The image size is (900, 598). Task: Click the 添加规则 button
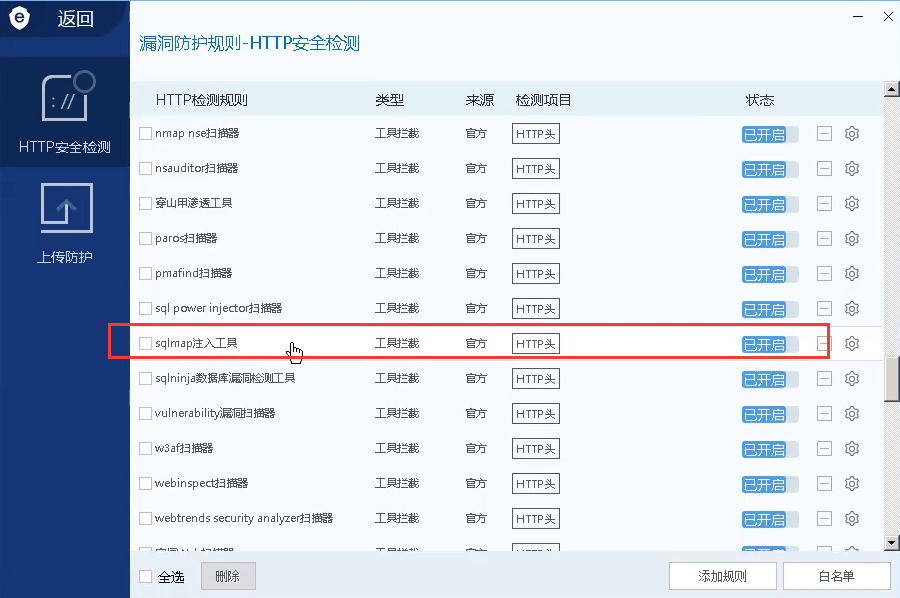723,576
